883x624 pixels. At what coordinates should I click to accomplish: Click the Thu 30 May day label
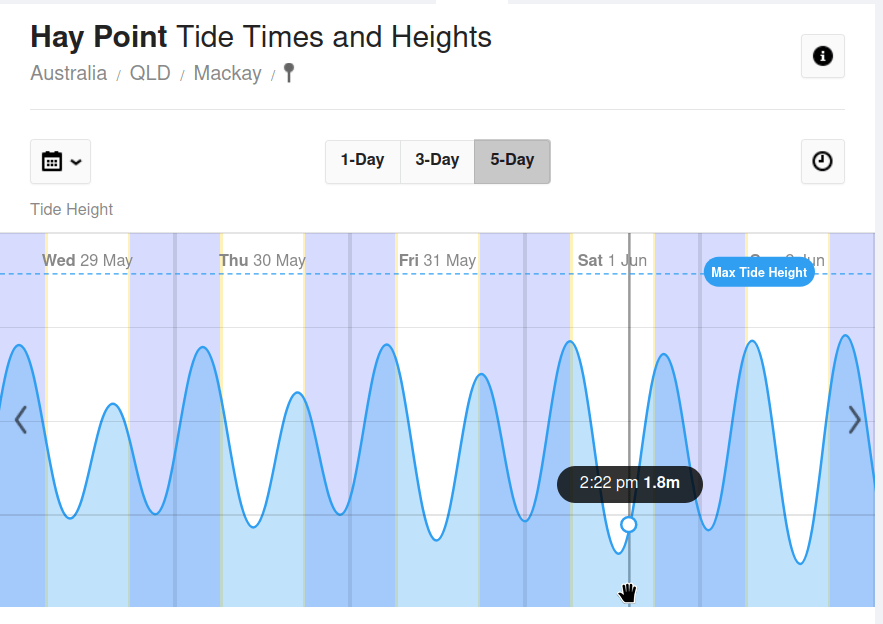[262, 260]
